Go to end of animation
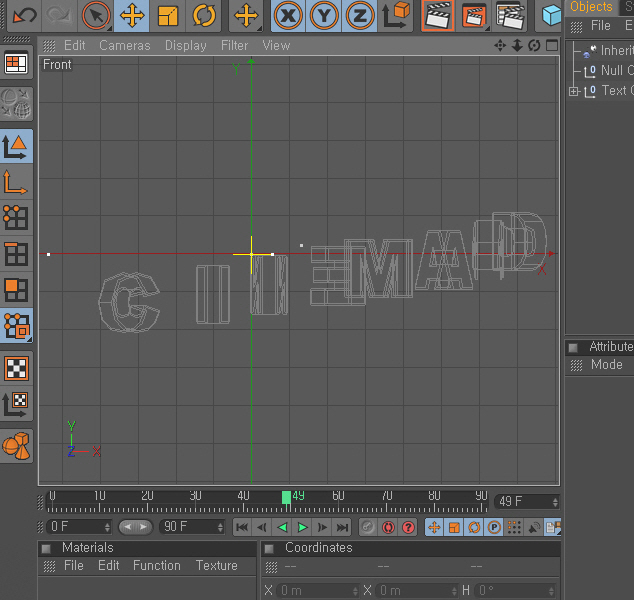Image resolution: width=634 pixels, height=600 pixels. coord(342,527)
